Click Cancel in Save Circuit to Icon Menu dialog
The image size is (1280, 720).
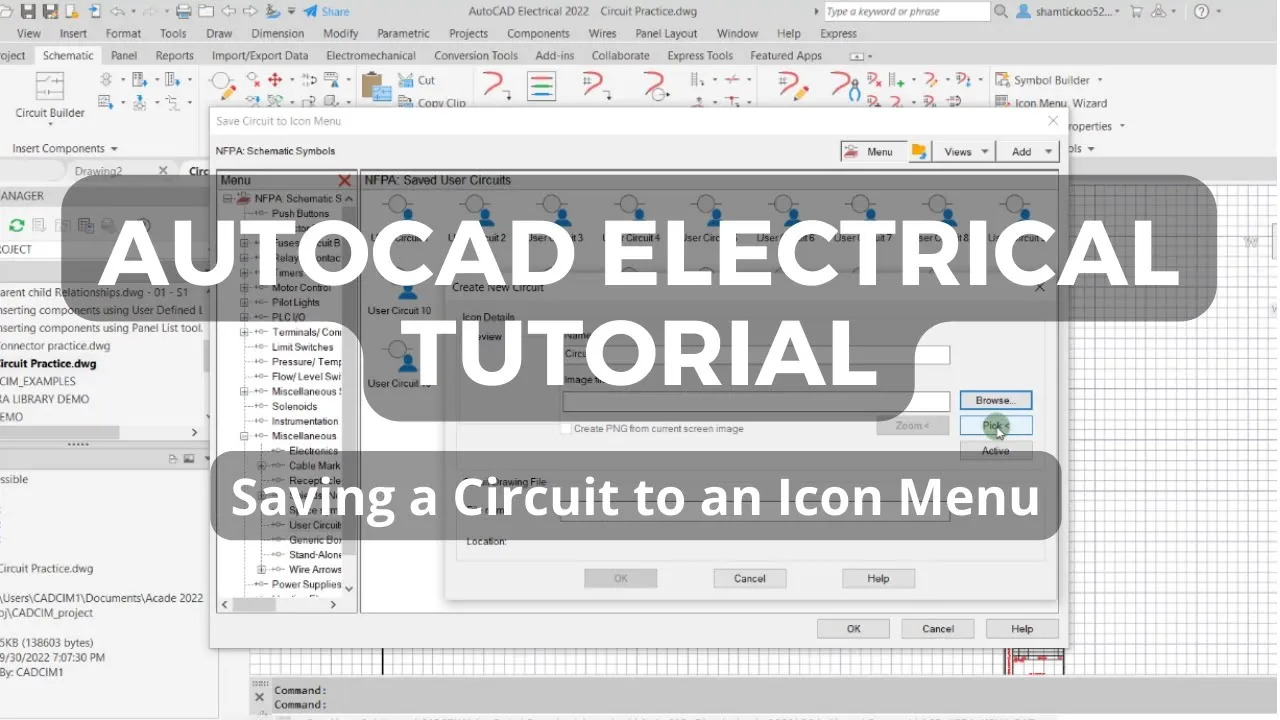click(x=938, y=629)
